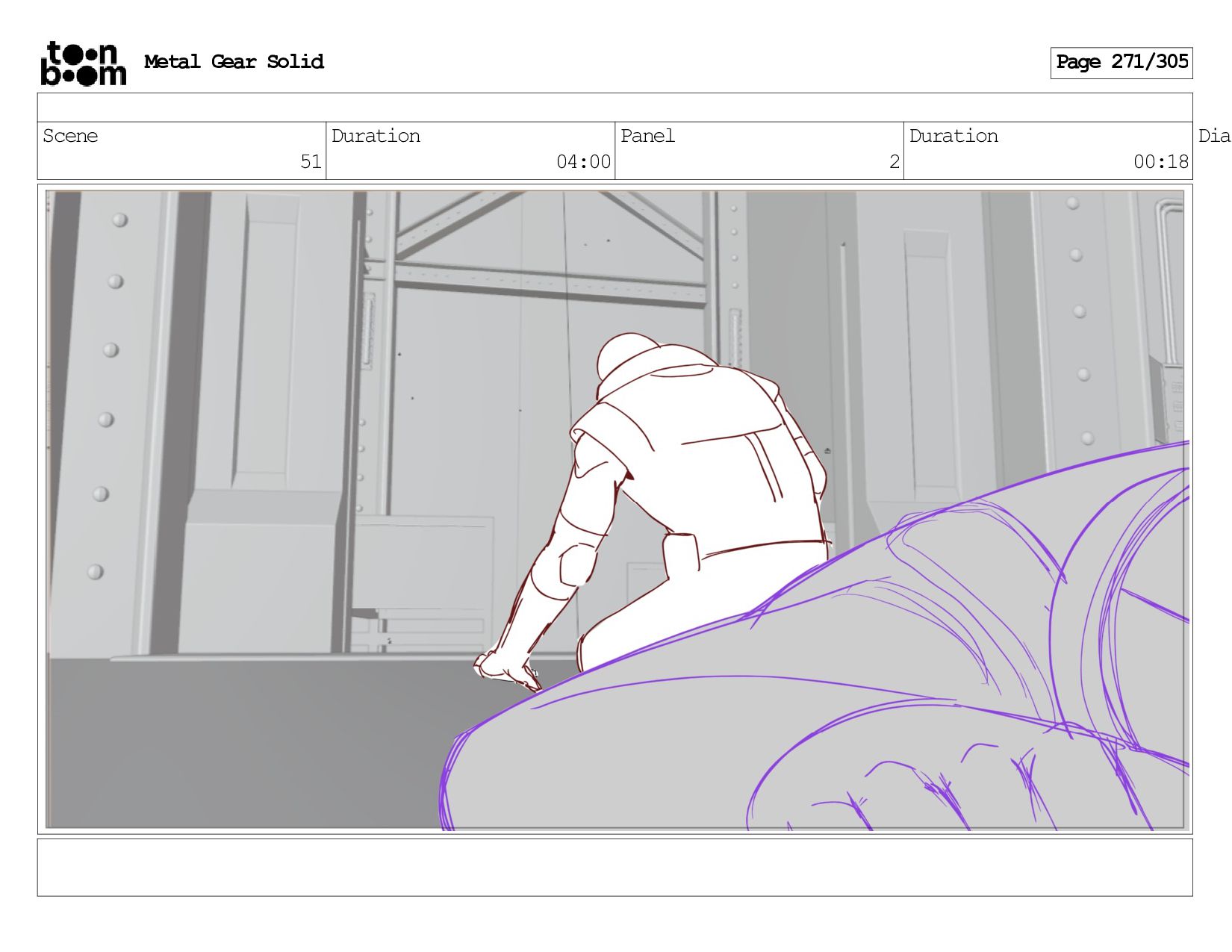The image size is (1232, 952).
Task: Click scene duration value '04:00'
Action: pos(583,162)
